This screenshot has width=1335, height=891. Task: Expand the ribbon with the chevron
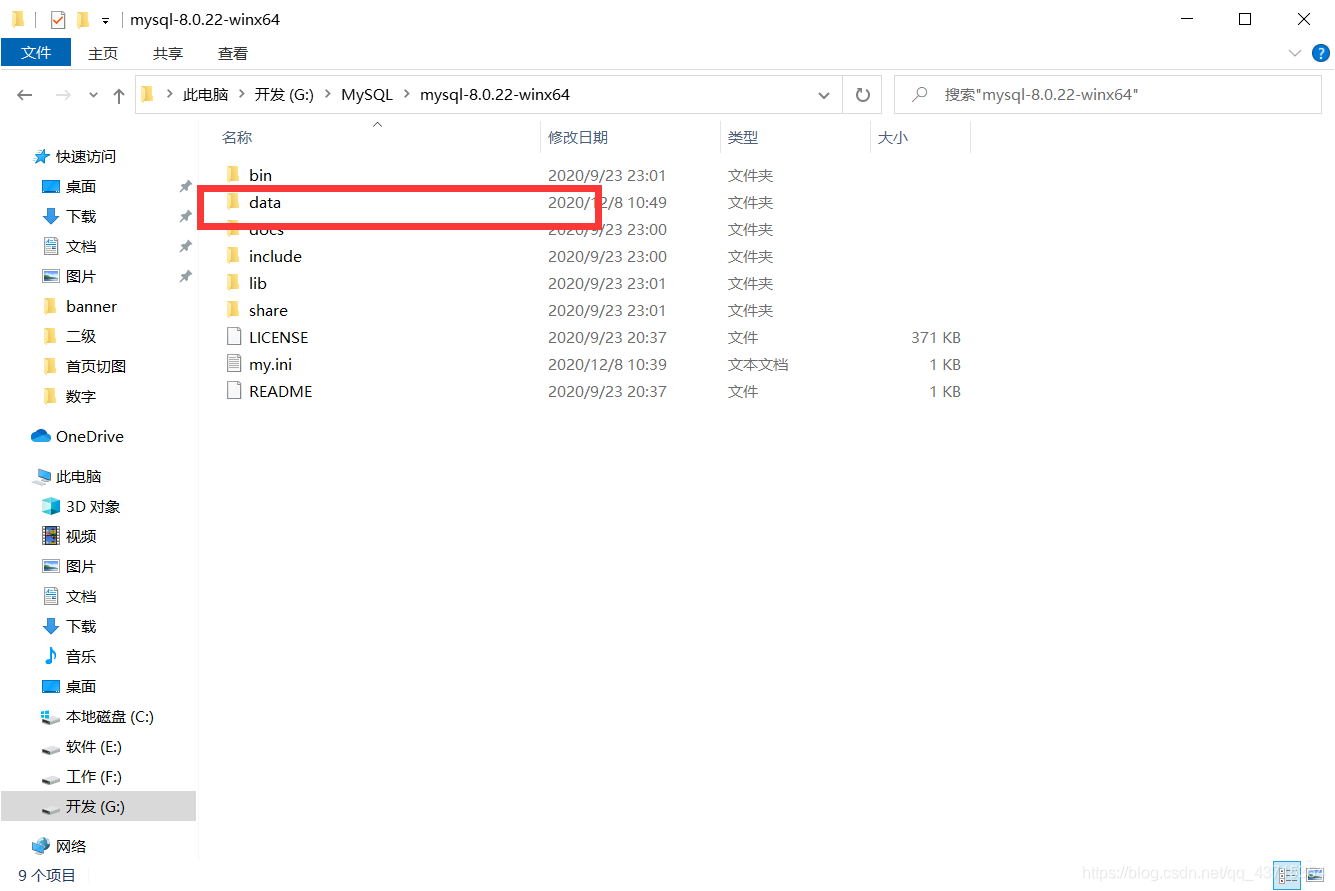coord(1296,54)
